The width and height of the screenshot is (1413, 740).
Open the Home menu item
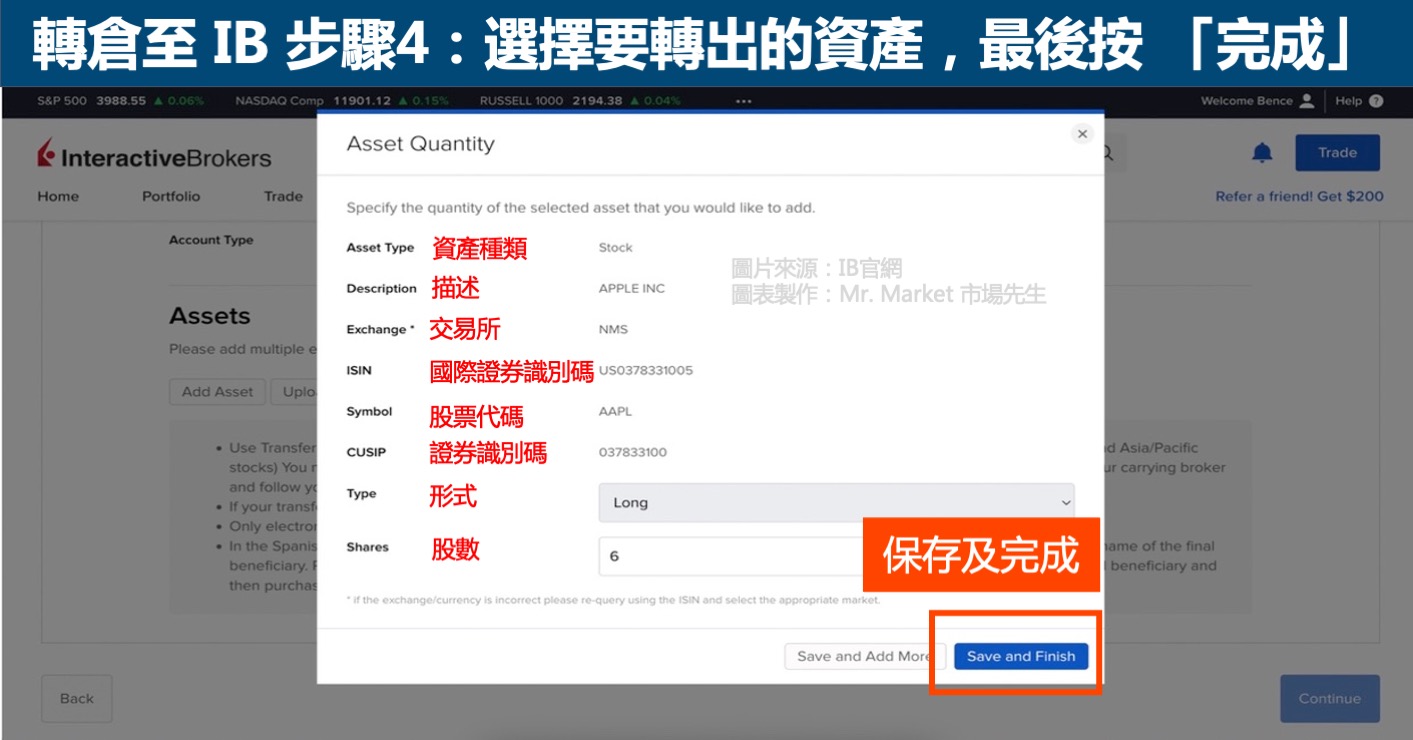[x=58, y=197]
